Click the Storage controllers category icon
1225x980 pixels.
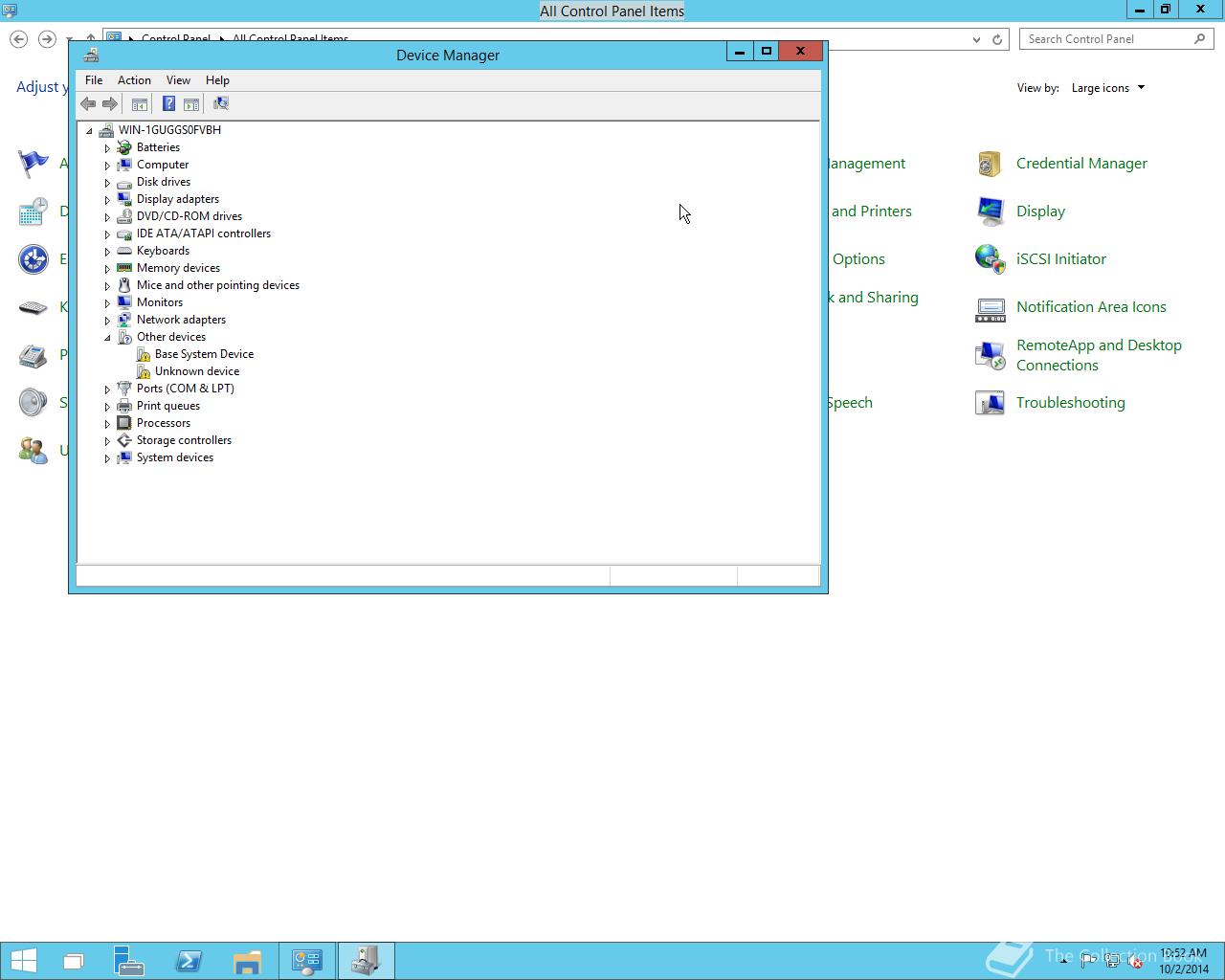(124, 440)
